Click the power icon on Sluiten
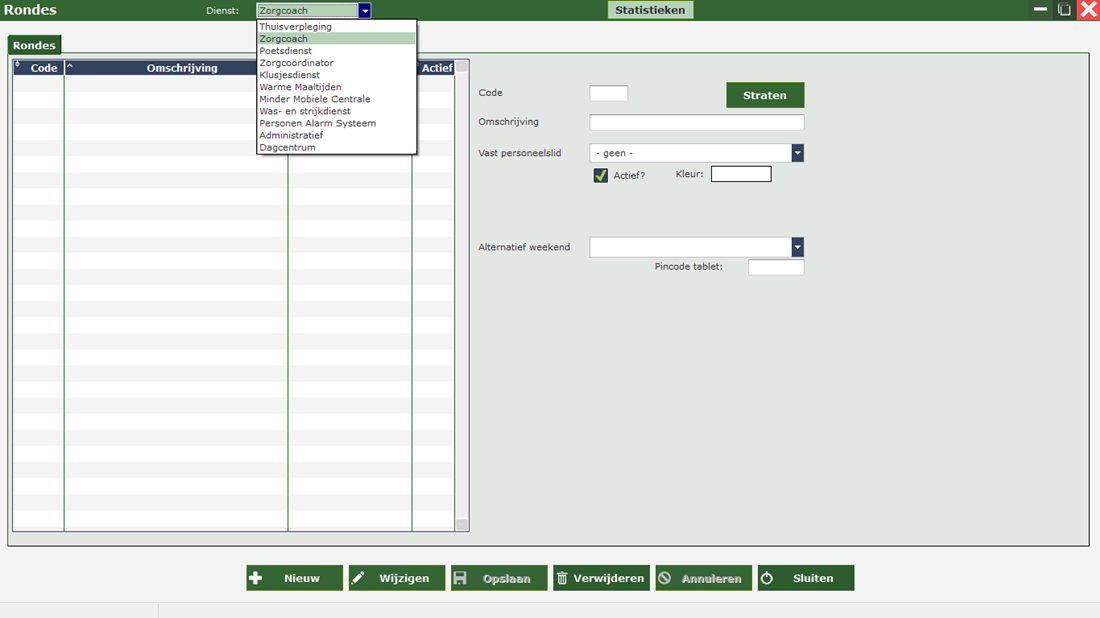Image resolution: width=1100 pixels, height=618 pixels. (767, 578)
